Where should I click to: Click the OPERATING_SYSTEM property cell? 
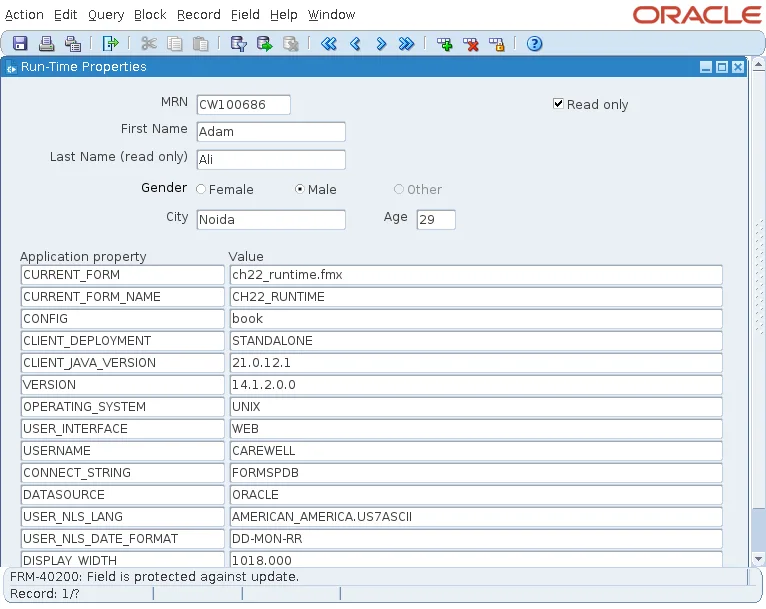point(123,407)
